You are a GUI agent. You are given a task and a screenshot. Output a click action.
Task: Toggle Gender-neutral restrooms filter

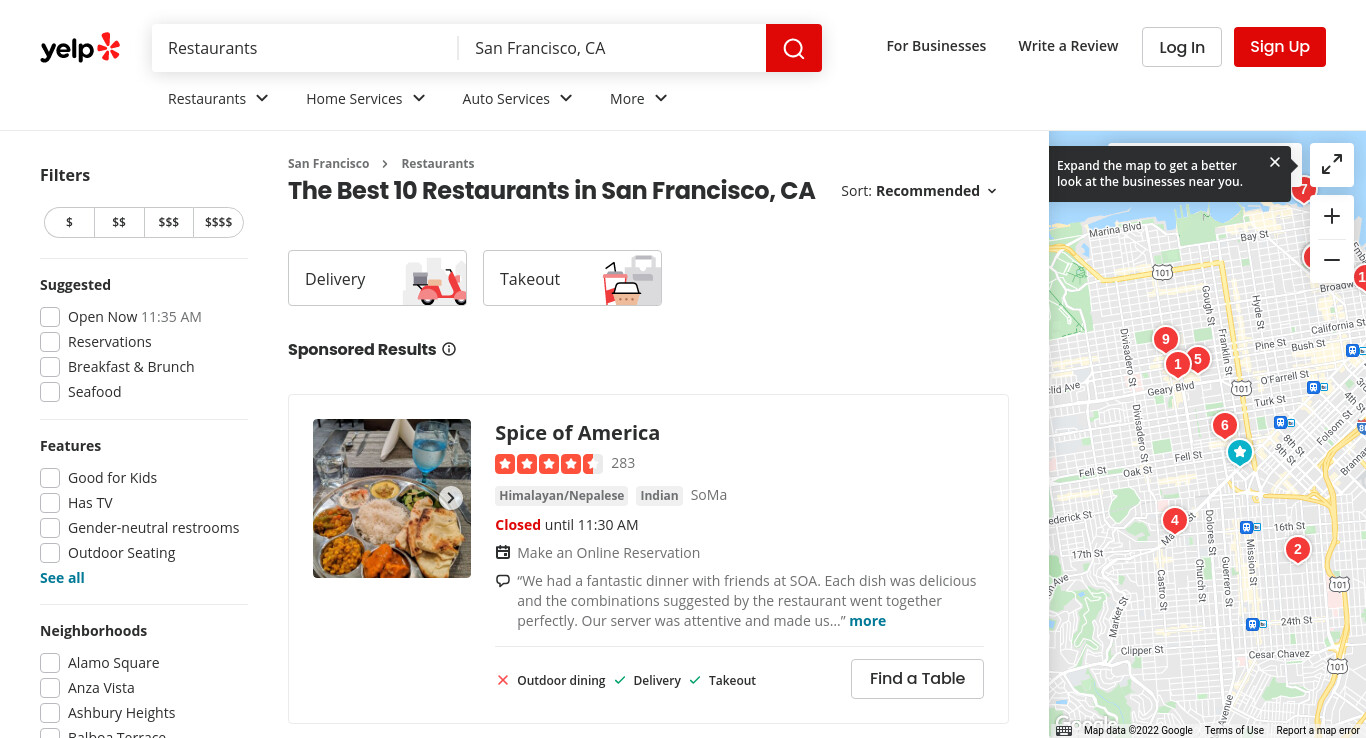(x=50, y=528)
